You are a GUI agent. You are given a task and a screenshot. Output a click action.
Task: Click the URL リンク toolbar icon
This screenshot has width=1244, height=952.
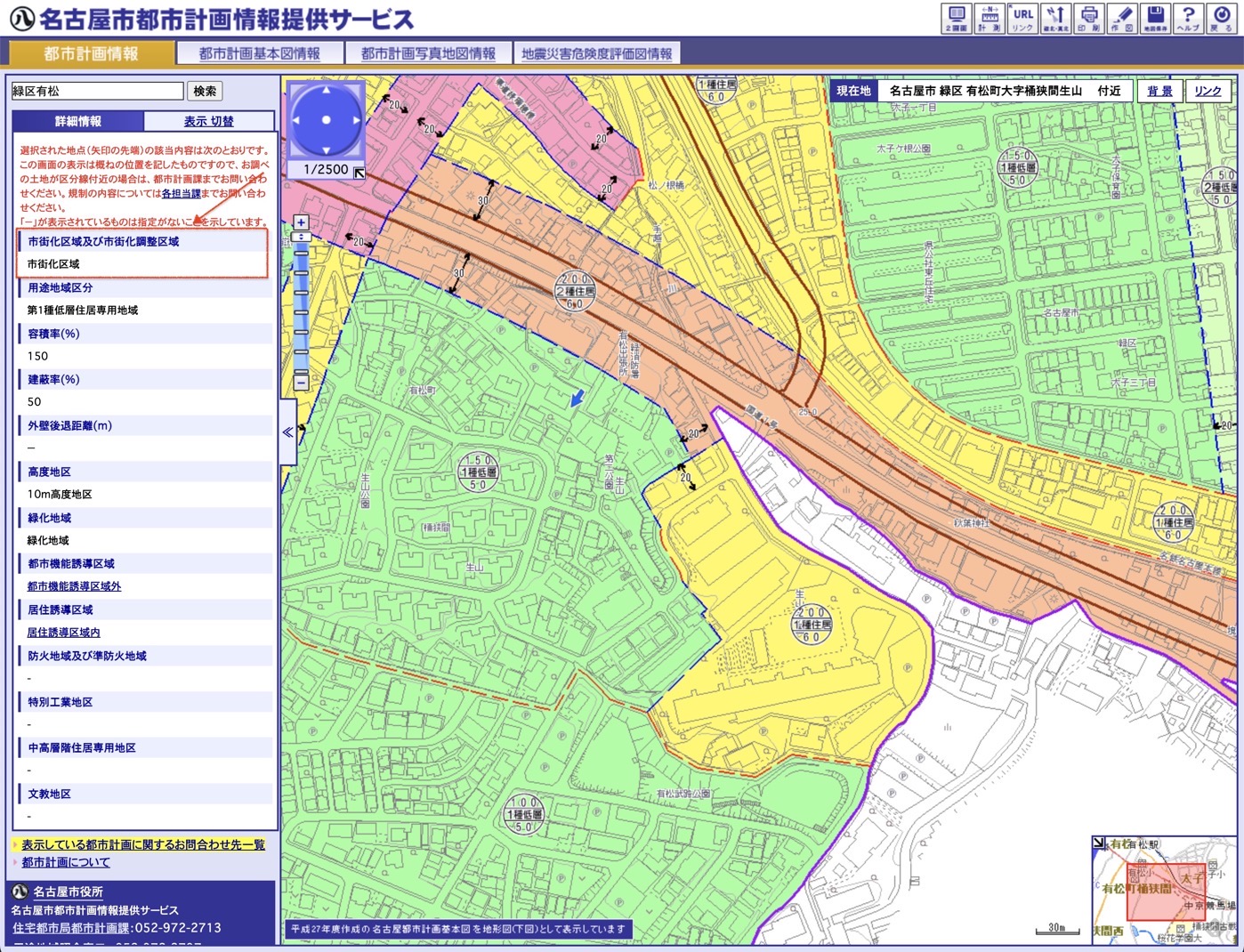[x=1022, y=18]
